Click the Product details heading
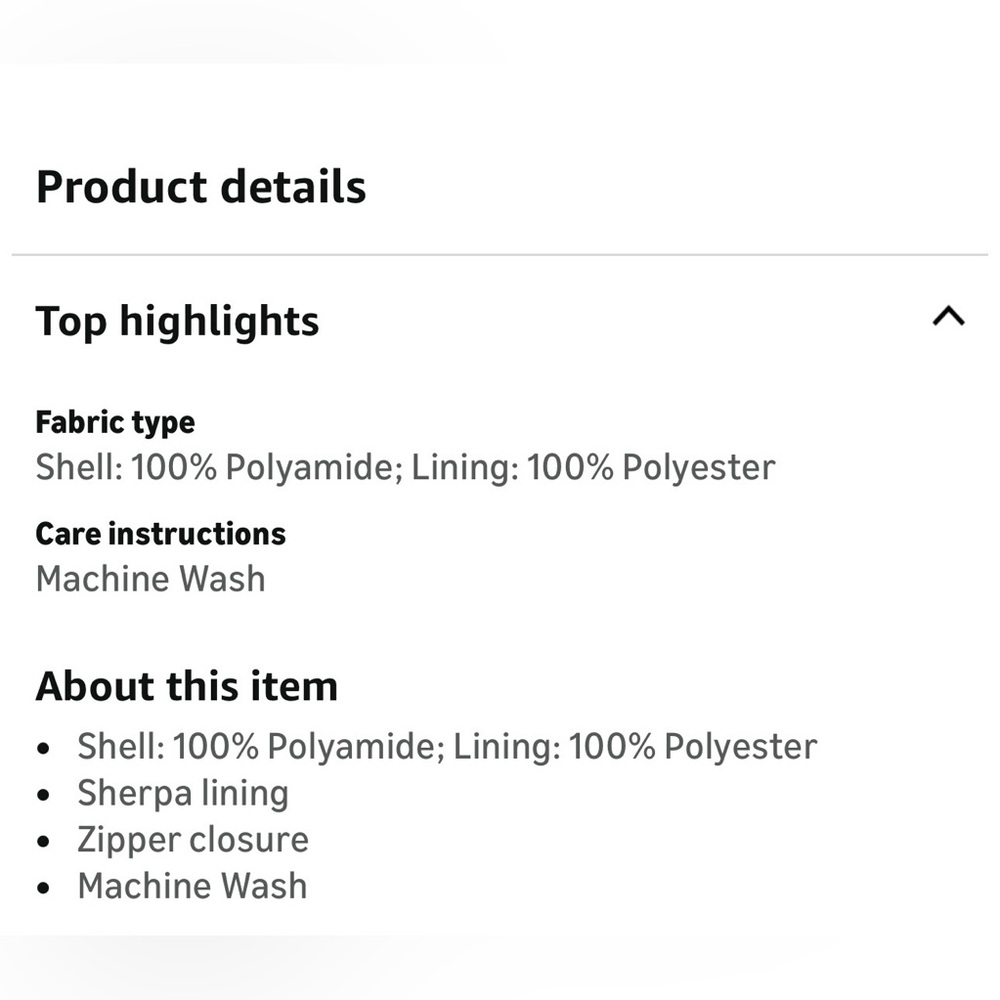Viewport: 1000px width, 1000px height. pos(201,187)
